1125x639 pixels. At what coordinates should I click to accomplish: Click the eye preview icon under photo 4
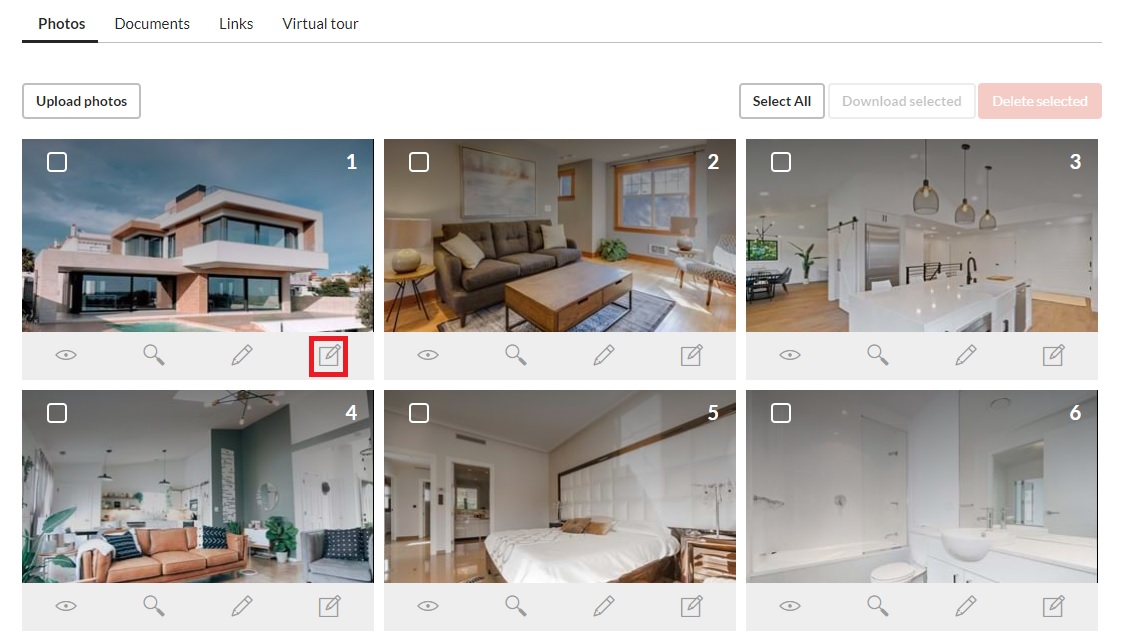coord(66,606)
